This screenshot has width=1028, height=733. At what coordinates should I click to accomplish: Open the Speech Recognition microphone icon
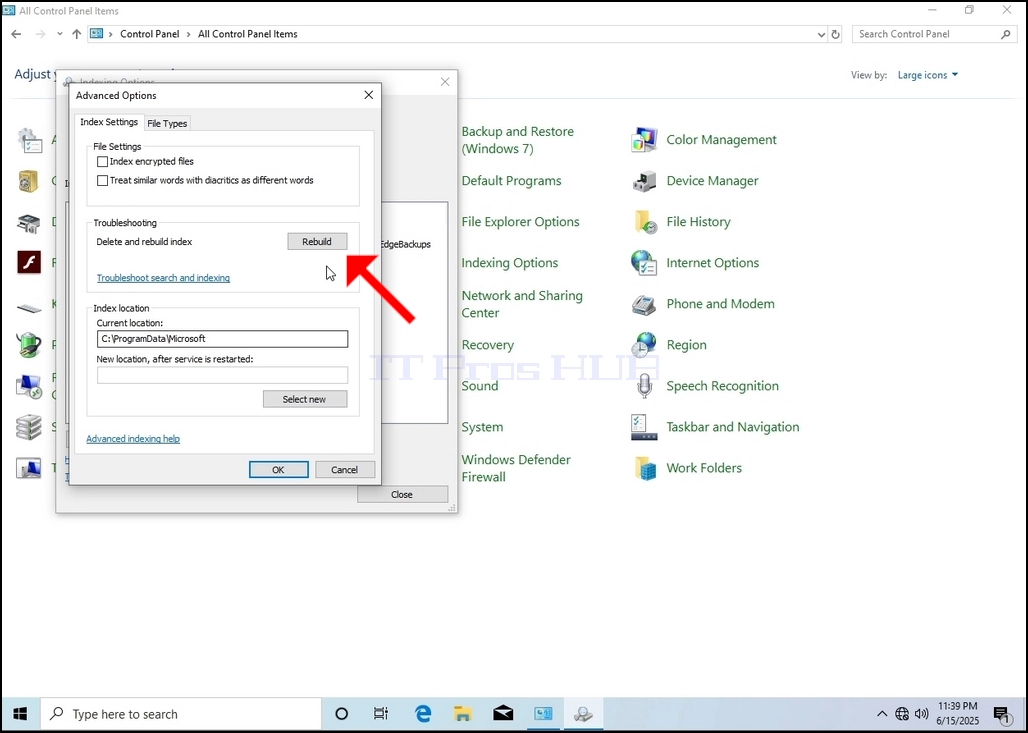pos(644,386)
